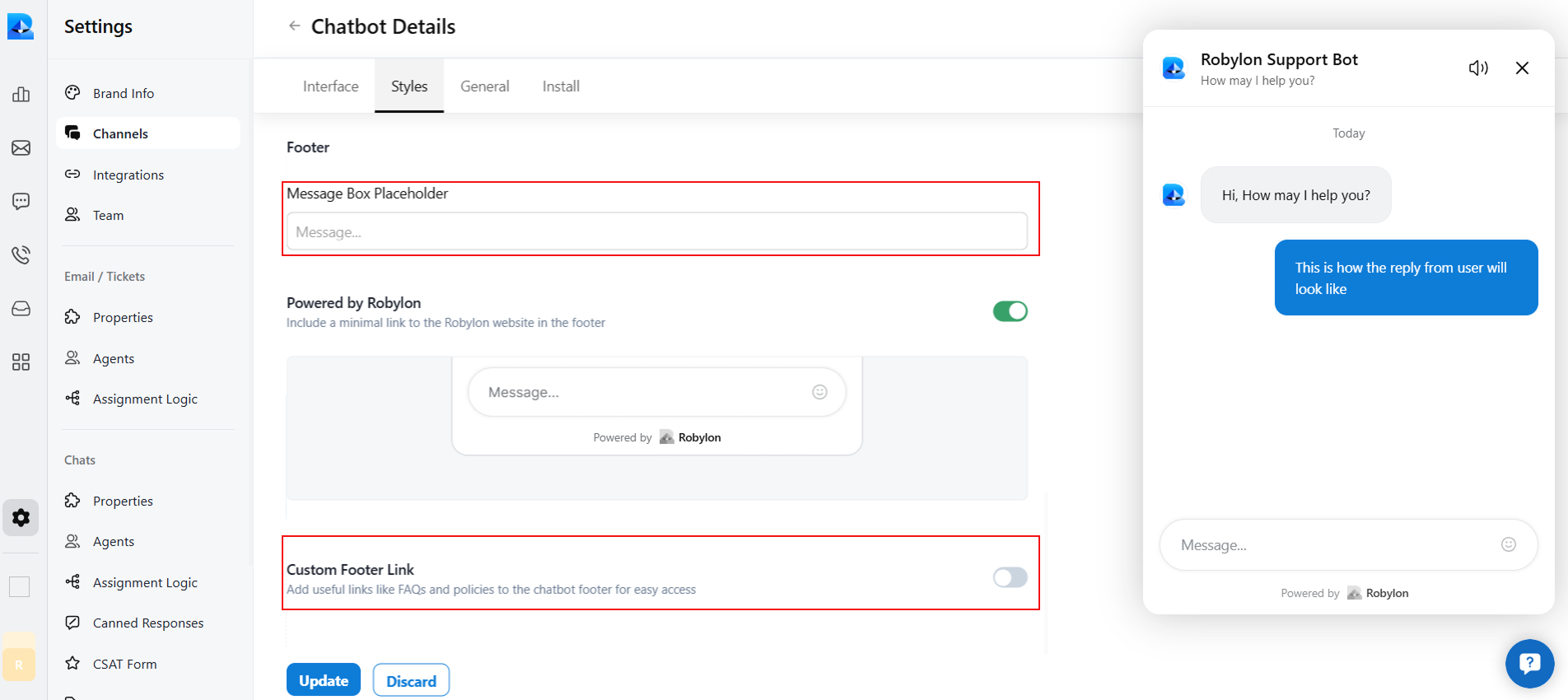This screenshot has width=1568, height=700.
Task: Click the Brand Info palette icon
Action: pos(72,92)
